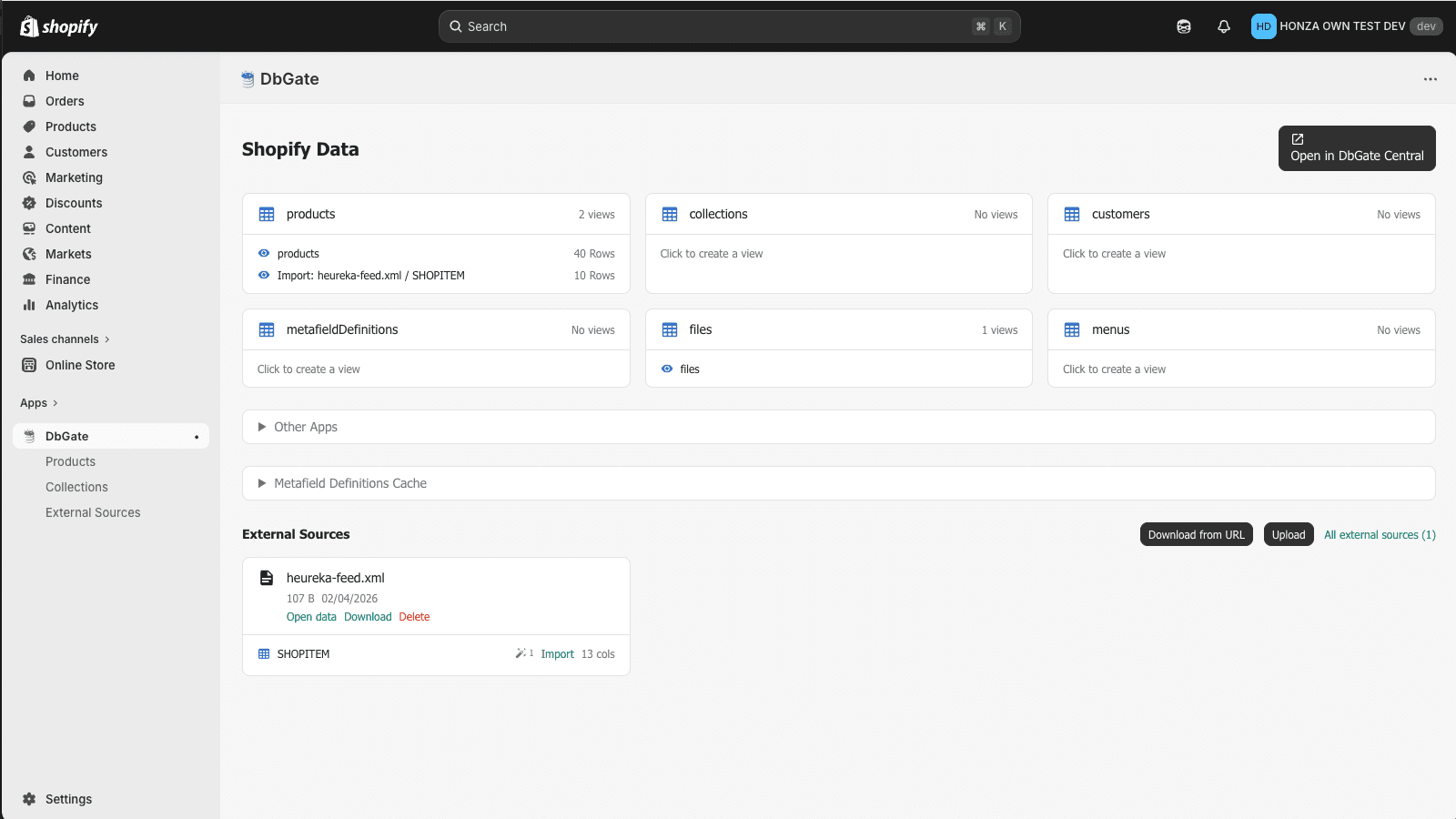Click the Search field in top bar
Viewport: 1456px width, 819px height.
pyautogui.click(x=729, y=26)
